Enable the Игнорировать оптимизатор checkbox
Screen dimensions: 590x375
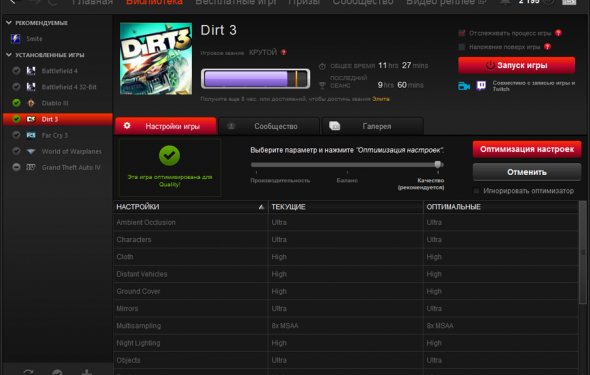(x=476, y=191)
